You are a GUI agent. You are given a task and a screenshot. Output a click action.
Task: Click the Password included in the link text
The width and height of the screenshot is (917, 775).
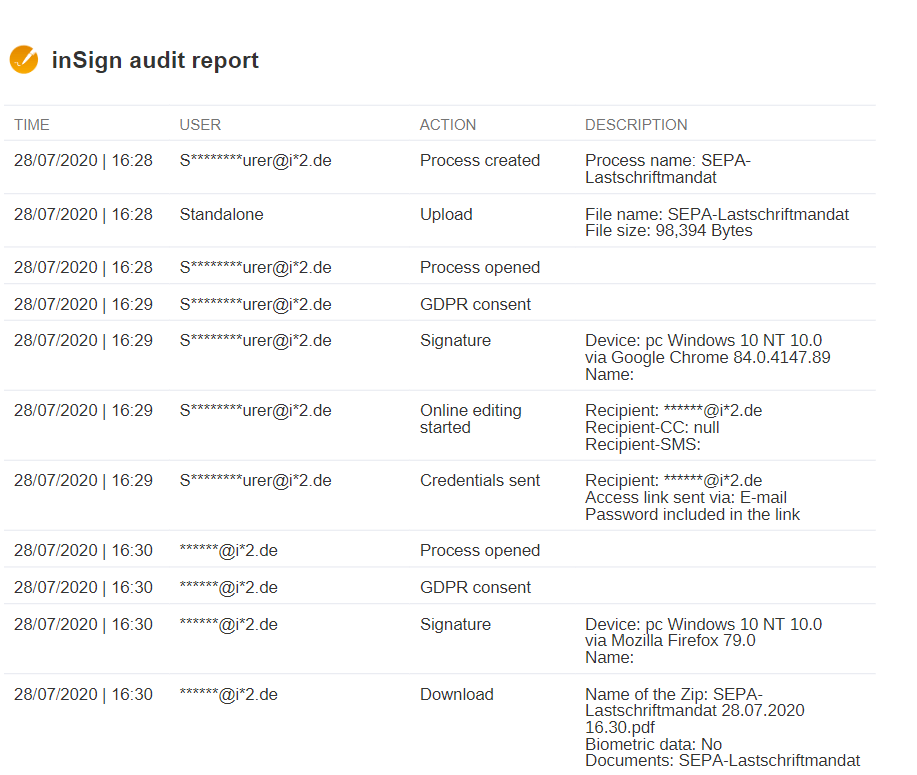click(x=692, y=515)
